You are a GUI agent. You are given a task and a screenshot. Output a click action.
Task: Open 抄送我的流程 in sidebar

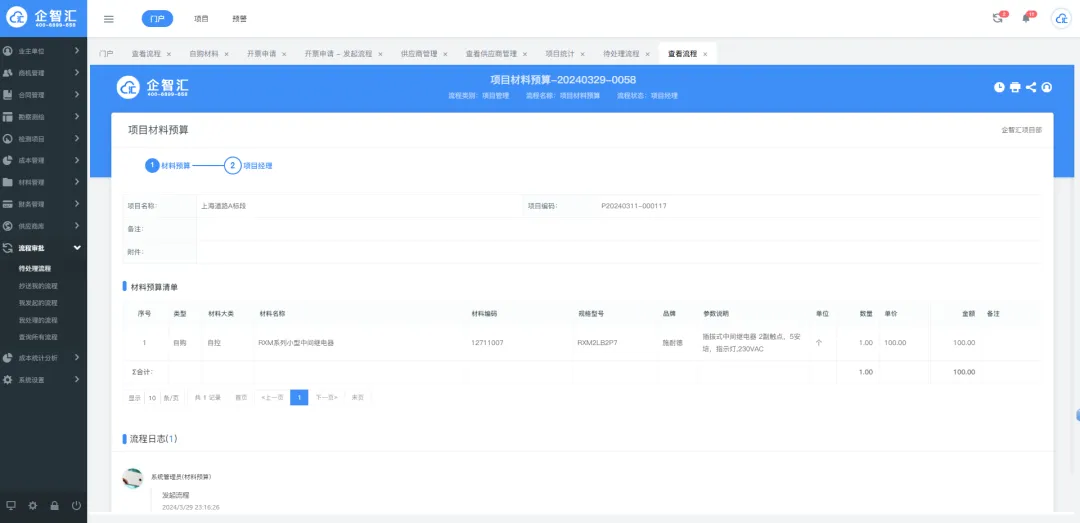click(x=38, y=286)
